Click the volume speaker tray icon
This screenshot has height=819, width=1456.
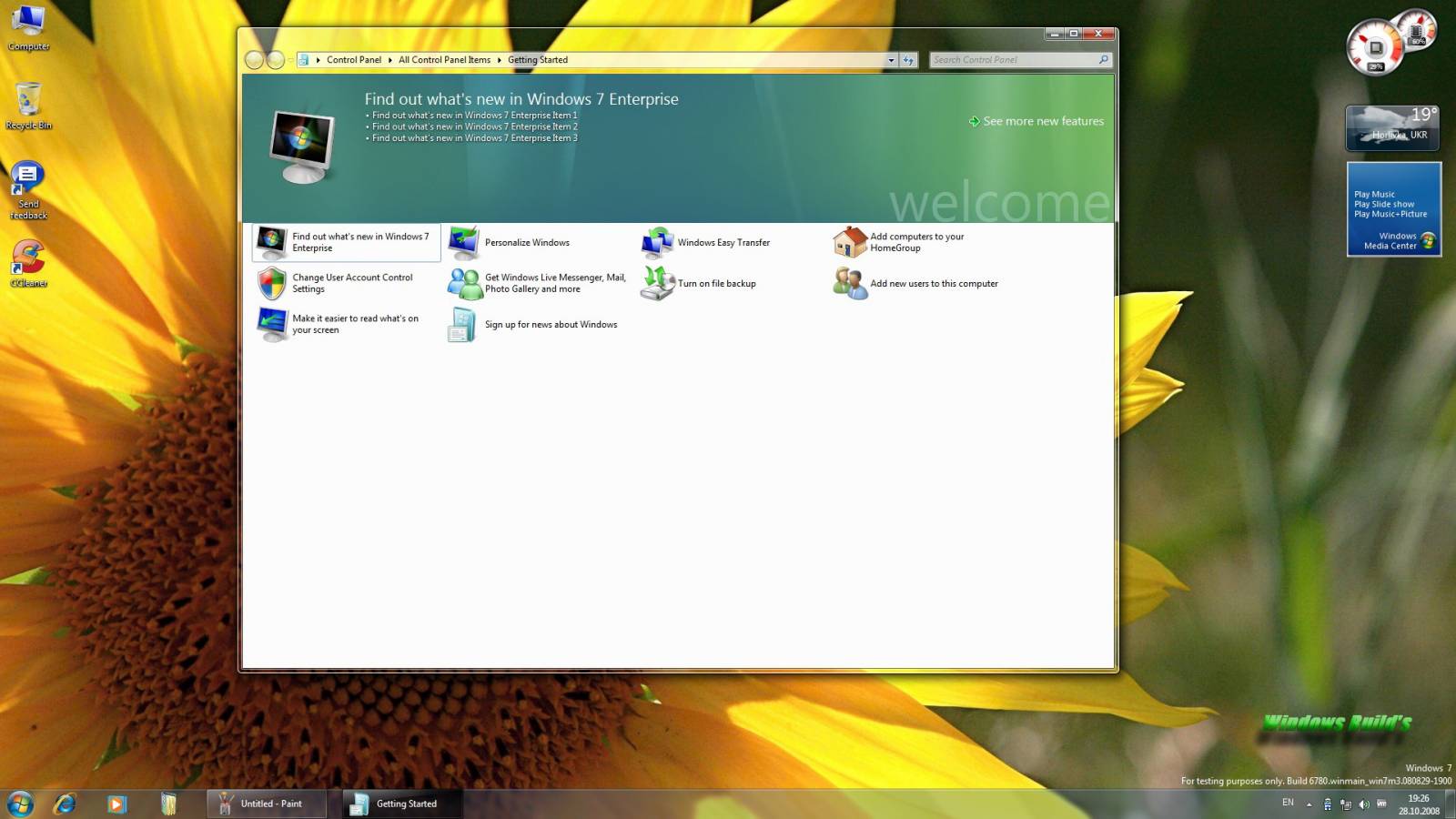[x=1363, y=804]
